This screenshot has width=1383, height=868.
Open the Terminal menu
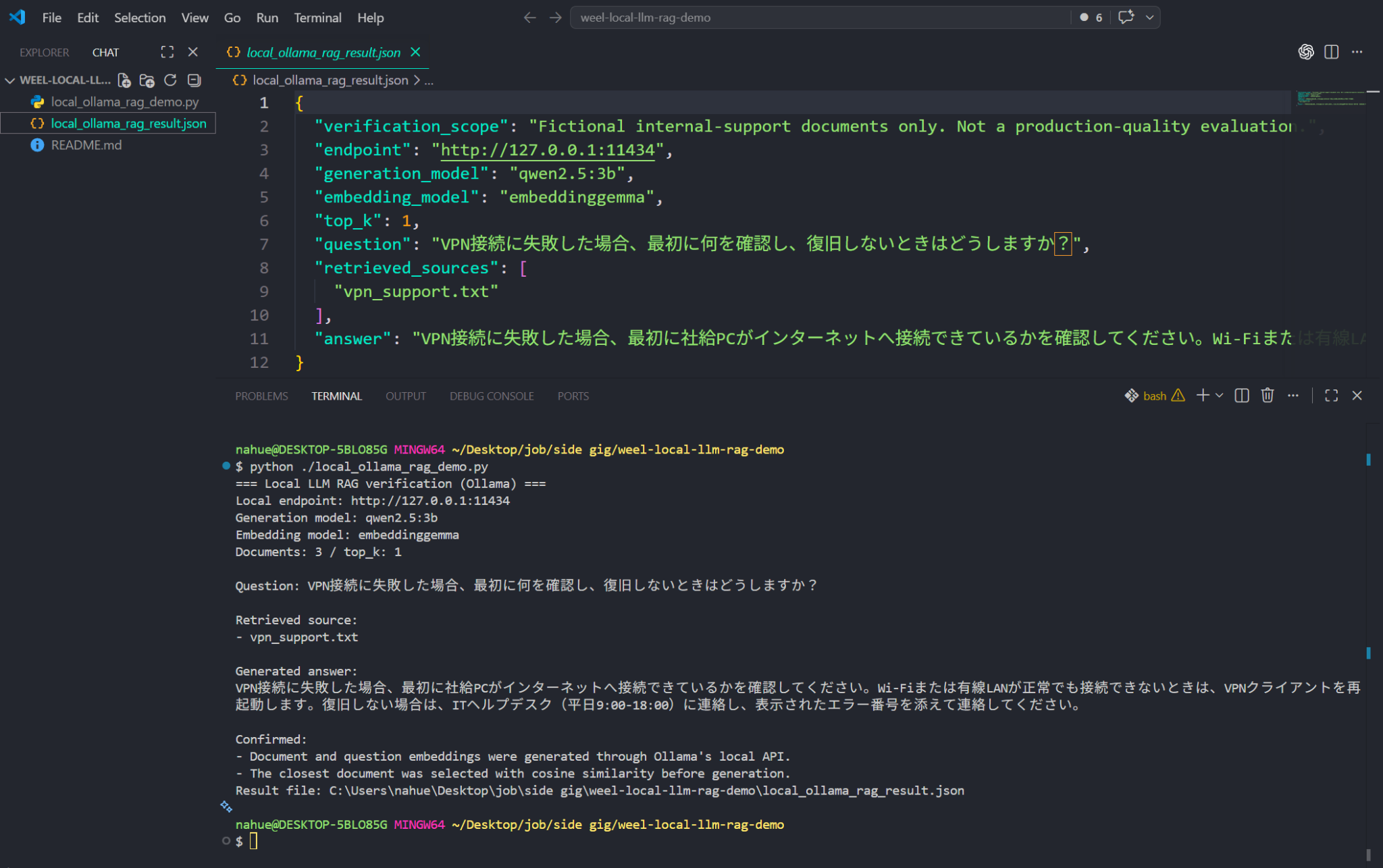click(317, 18)
